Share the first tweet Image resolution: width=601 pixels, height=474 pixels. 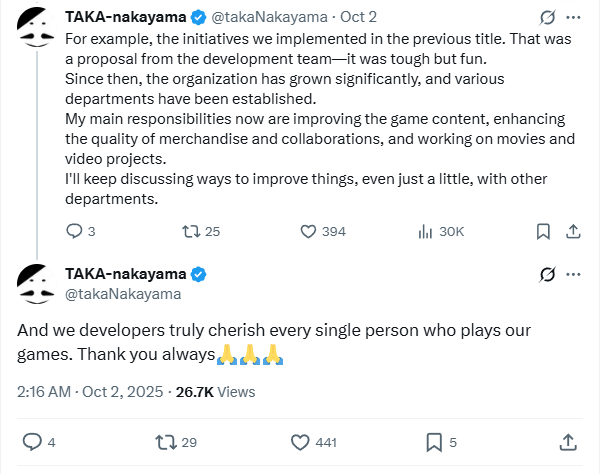coord(573,231)
